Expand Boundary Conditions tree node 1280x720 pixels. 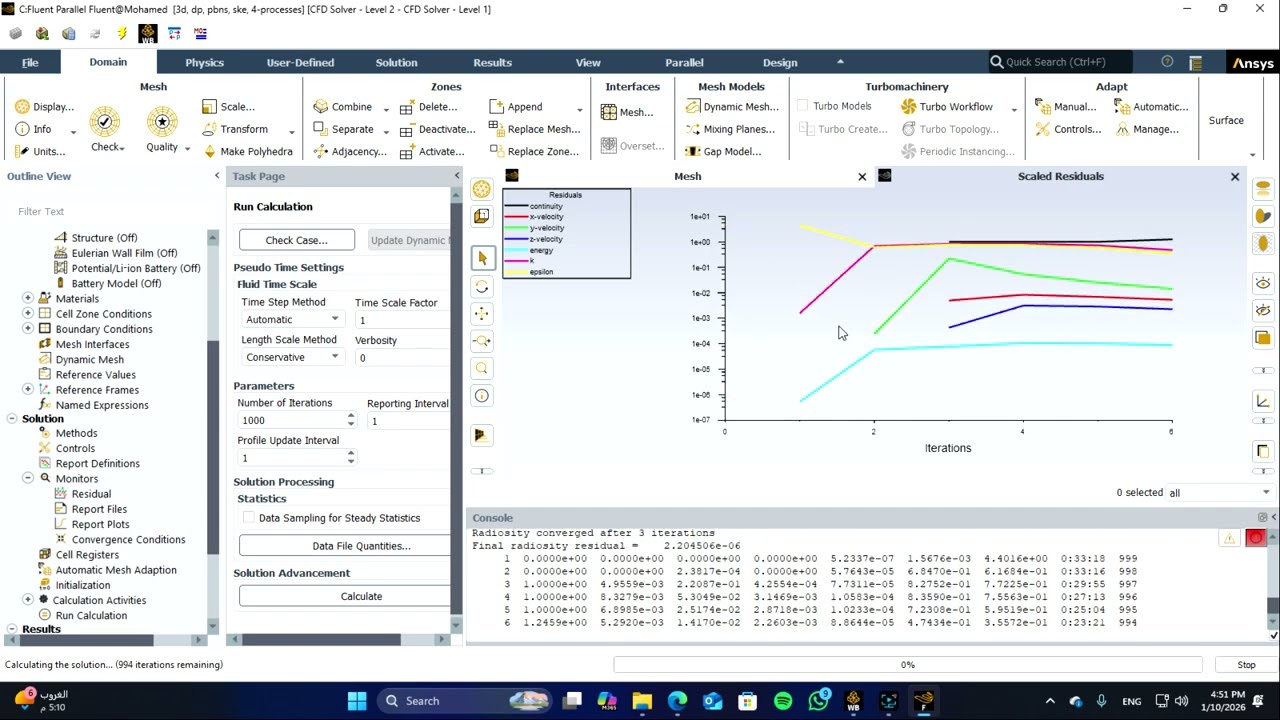[27, 329]
